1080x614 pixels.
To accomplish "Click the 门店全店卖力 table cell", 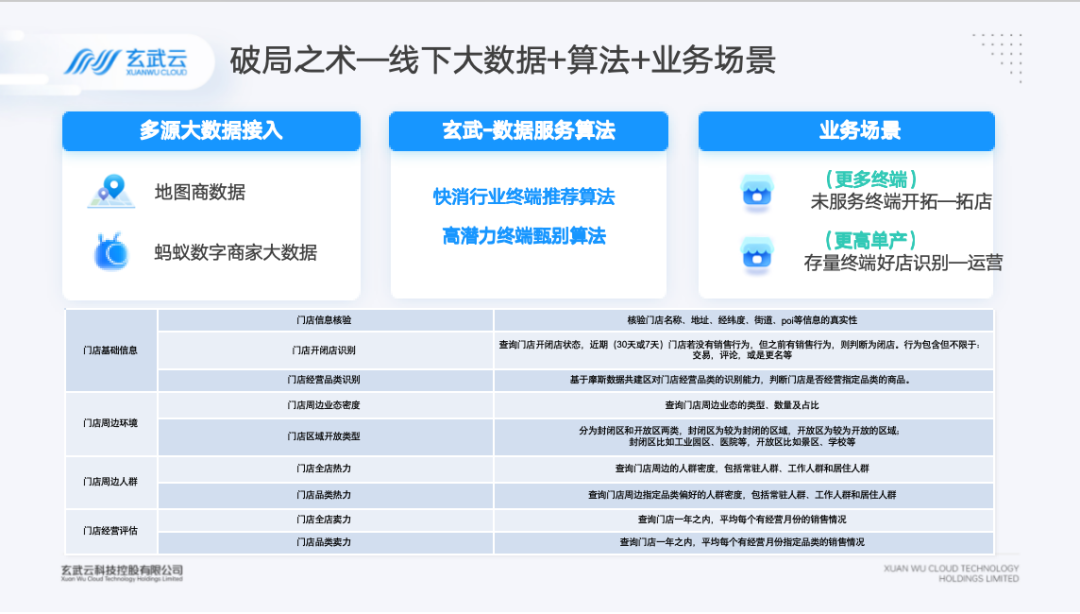I will pos(325,520).
